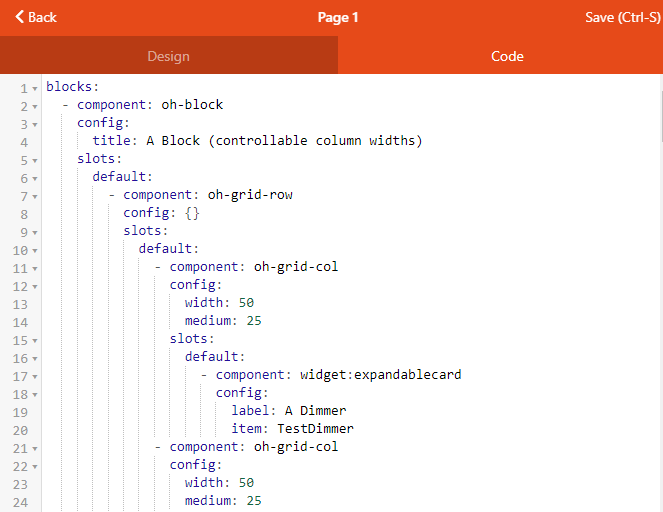This screenshot has width=663, height=512.
Task: Fold the widget:expandablecard component on line 17
Action: click(x=36, y=376)
